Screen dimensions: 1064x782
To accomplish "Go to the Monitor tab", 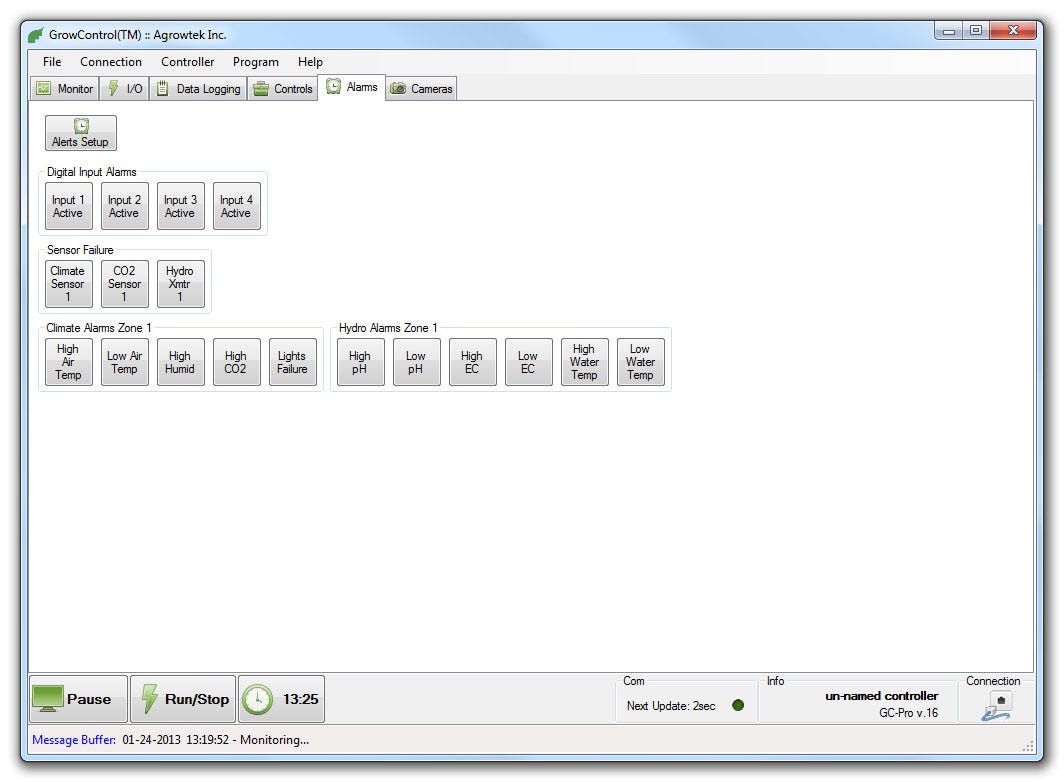I will [65, 89].
